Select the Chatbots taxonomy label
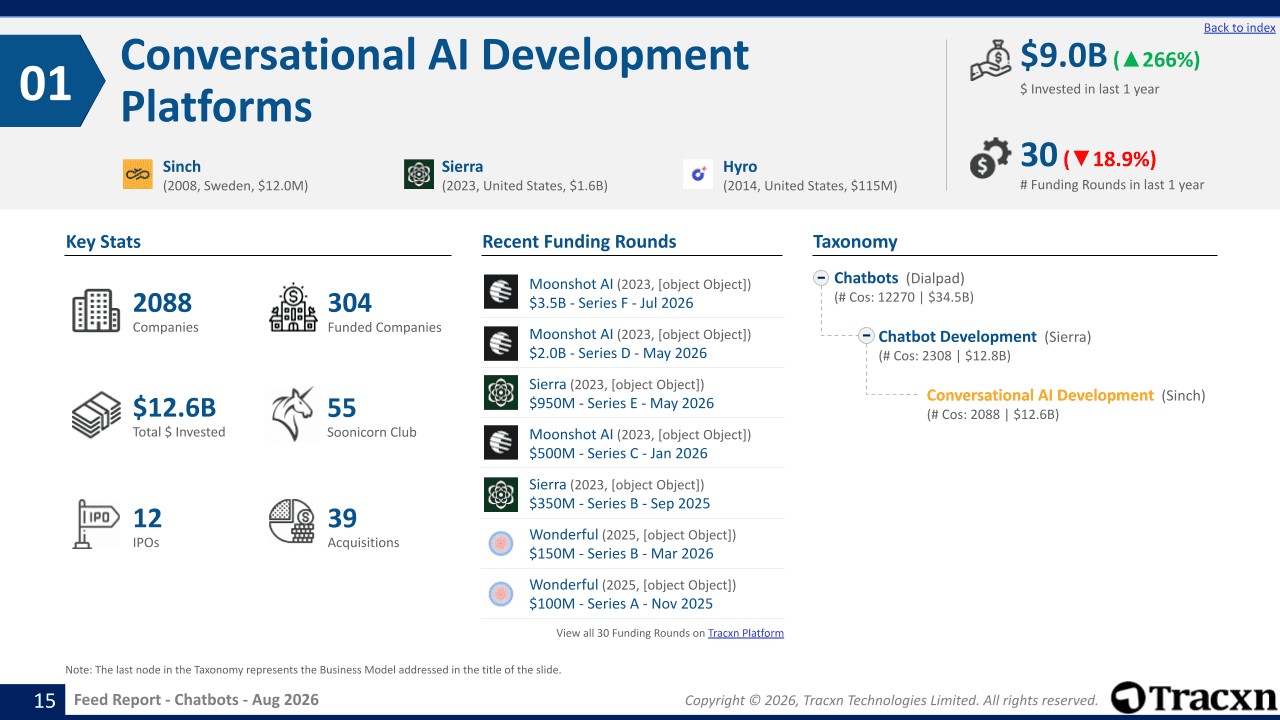 pyautogui.click(x=866, y=278)
